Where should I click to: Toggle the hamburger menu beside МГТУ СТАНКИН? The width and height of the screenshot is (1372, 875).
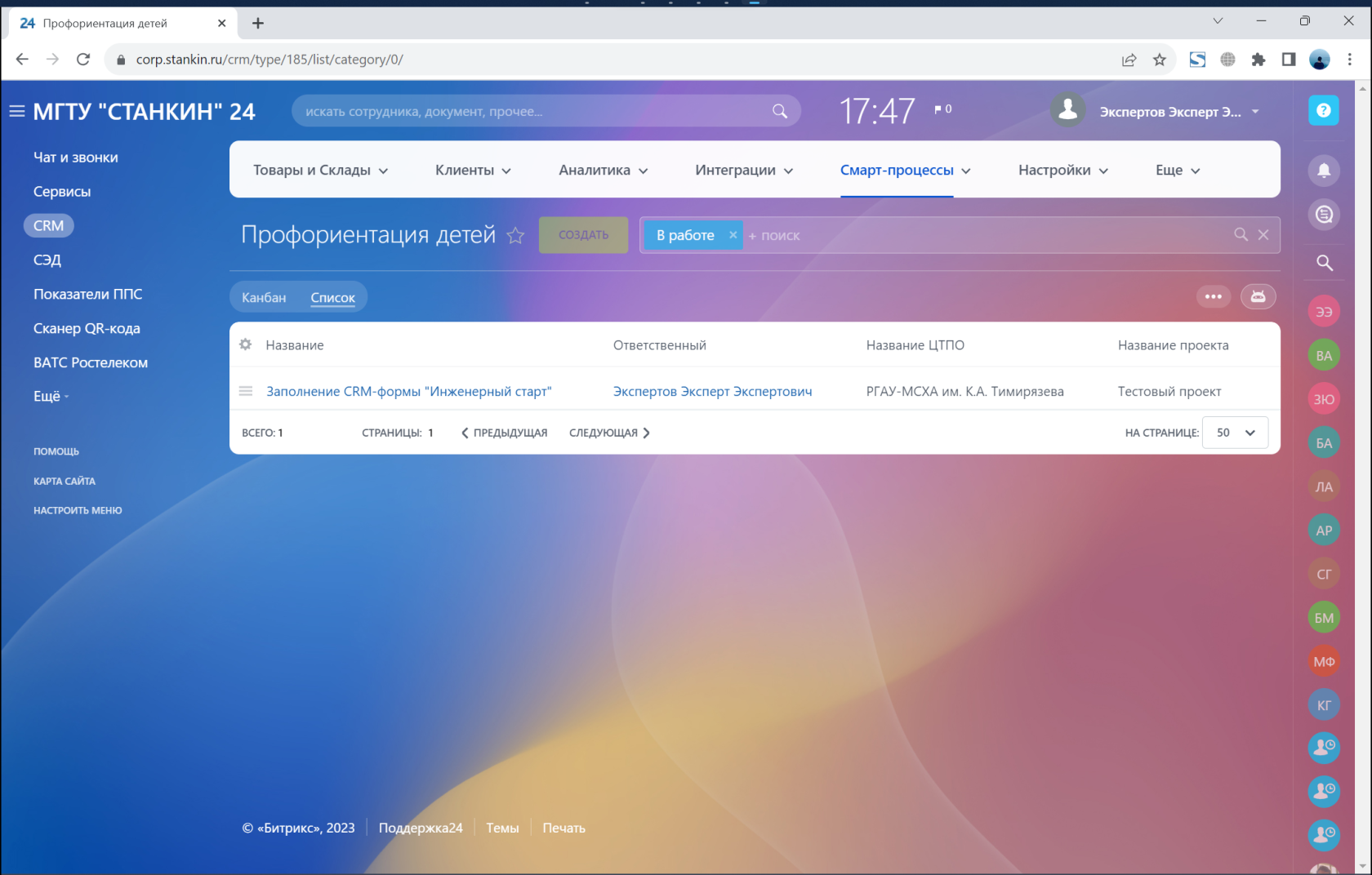(x=17, y=111)
